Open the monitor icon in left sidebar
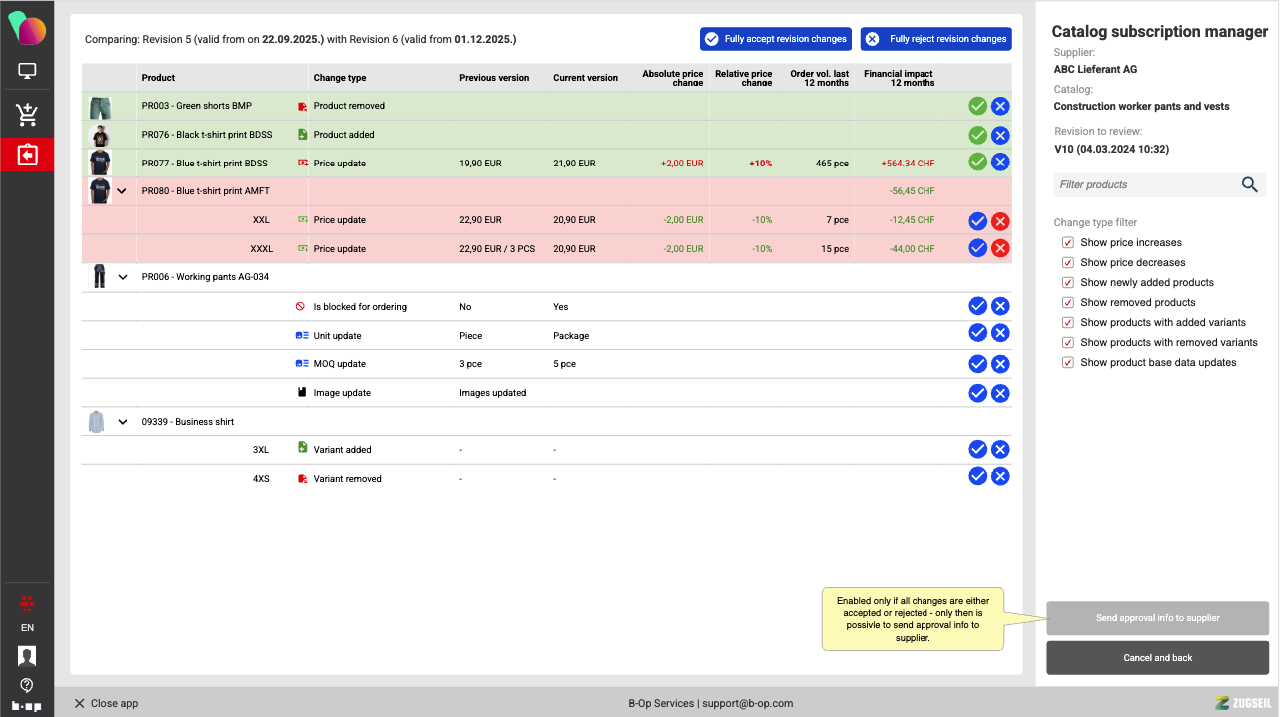This screenshot has width=1280, height=717. coord(27,72)
